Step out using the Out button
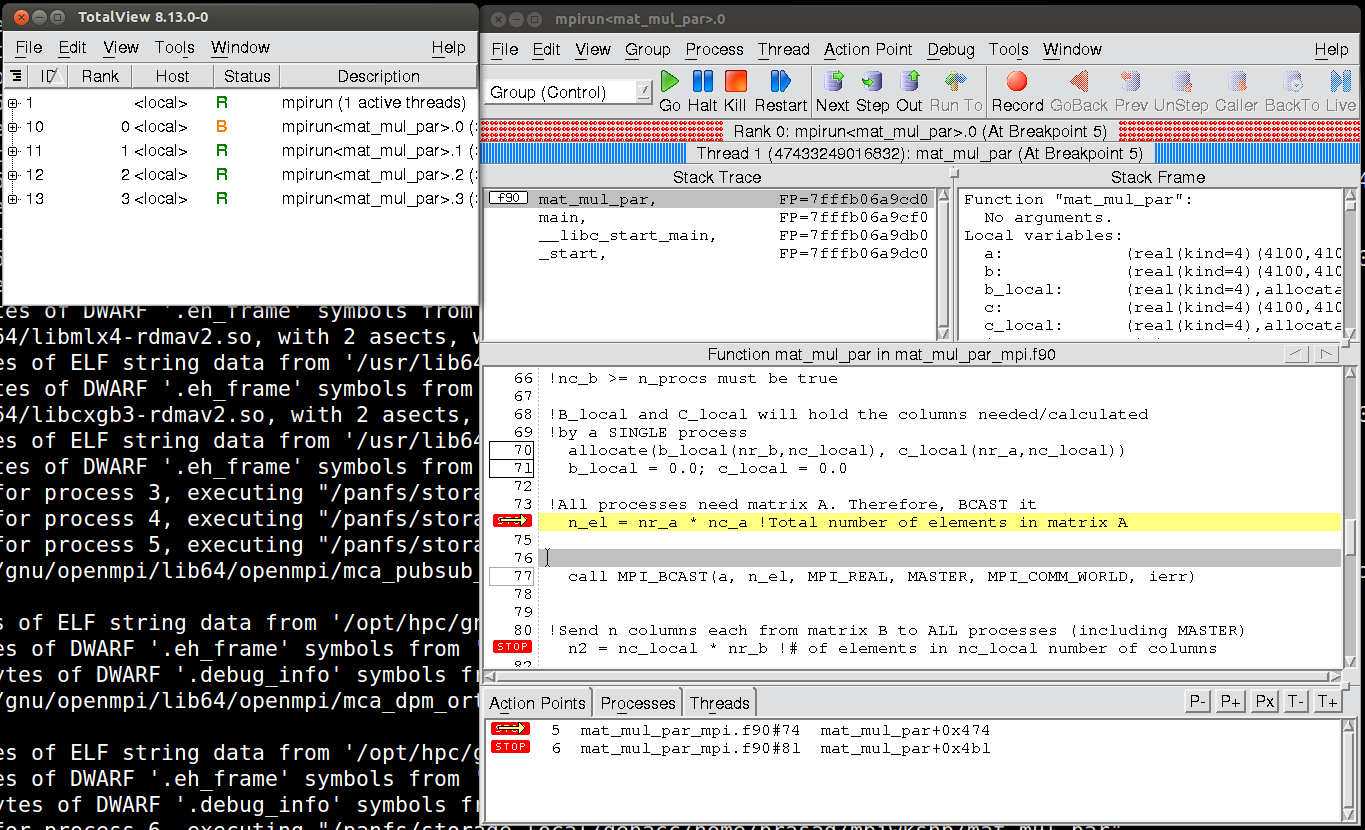 pos(909,91)
